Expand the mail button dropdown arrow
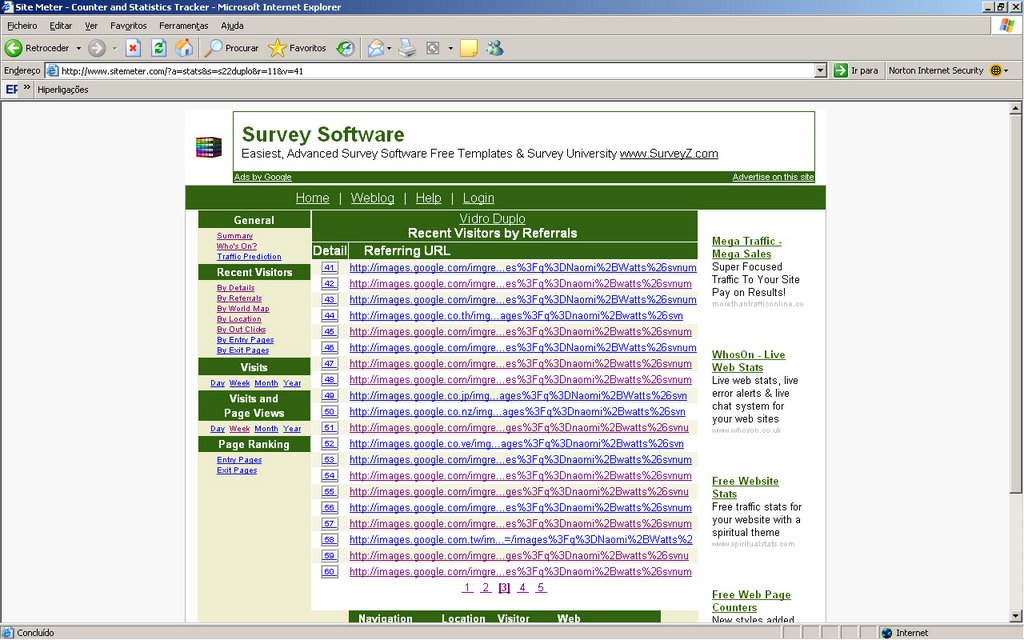The width and height of the screenshot is (1024, 640). coord(389,48)
